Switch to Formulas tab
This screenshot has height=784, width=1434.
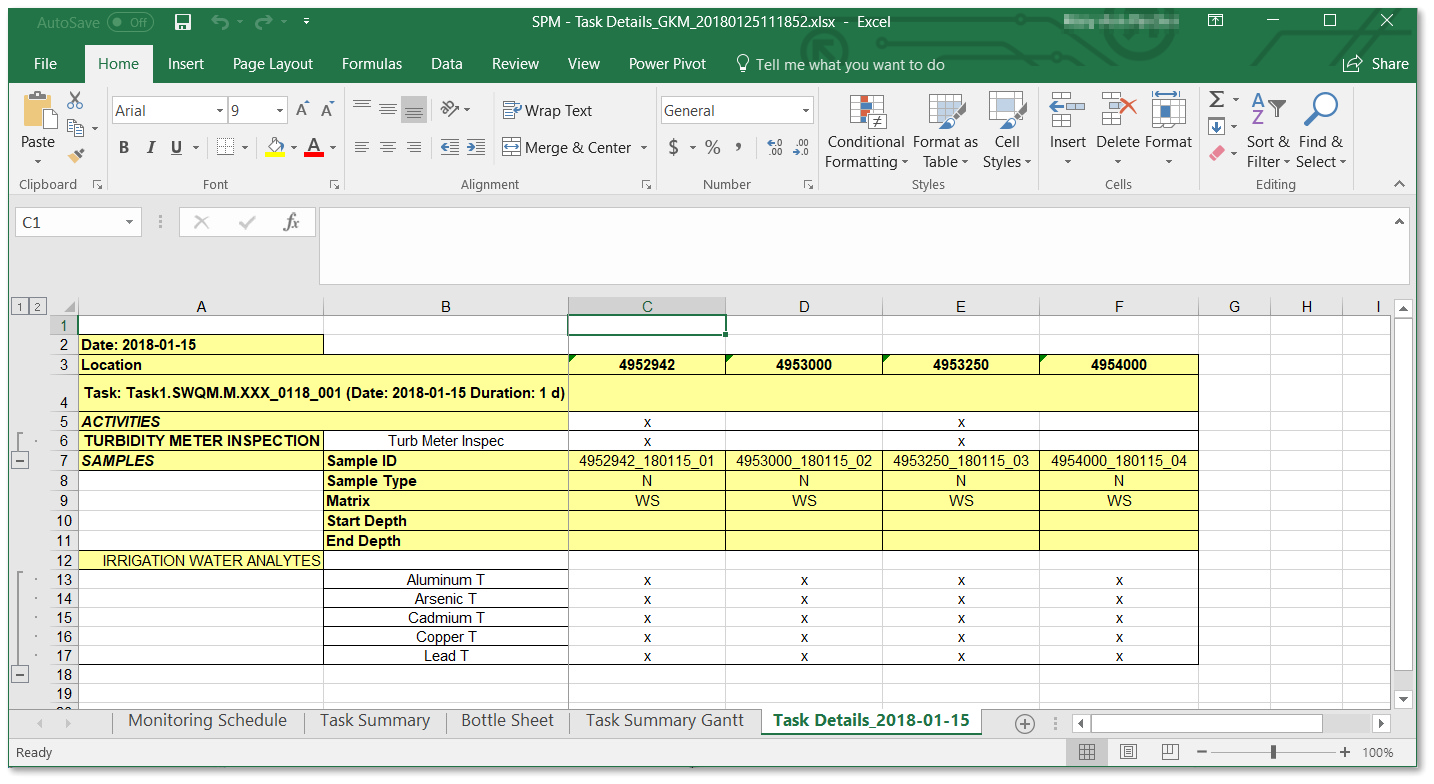[x=372, y=64]
